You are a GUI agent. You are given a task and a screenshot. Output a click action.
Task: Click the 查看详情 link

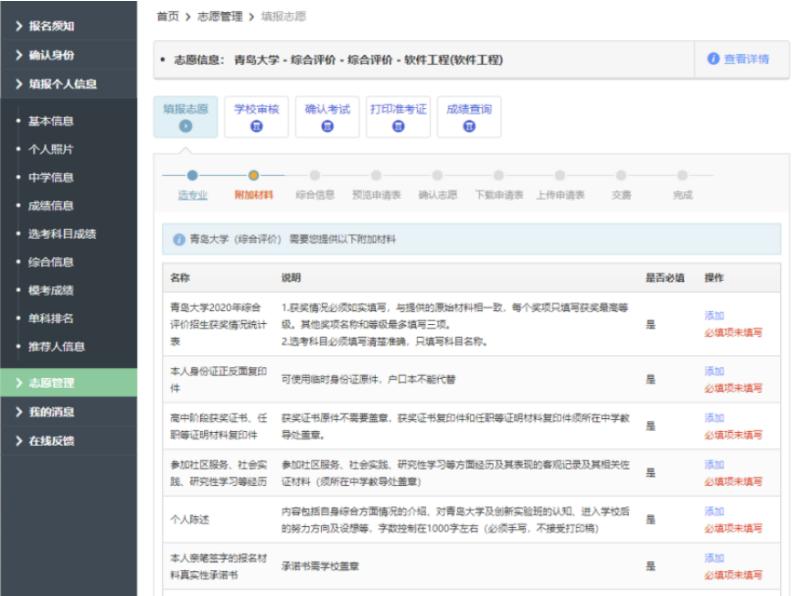[746, 59]
